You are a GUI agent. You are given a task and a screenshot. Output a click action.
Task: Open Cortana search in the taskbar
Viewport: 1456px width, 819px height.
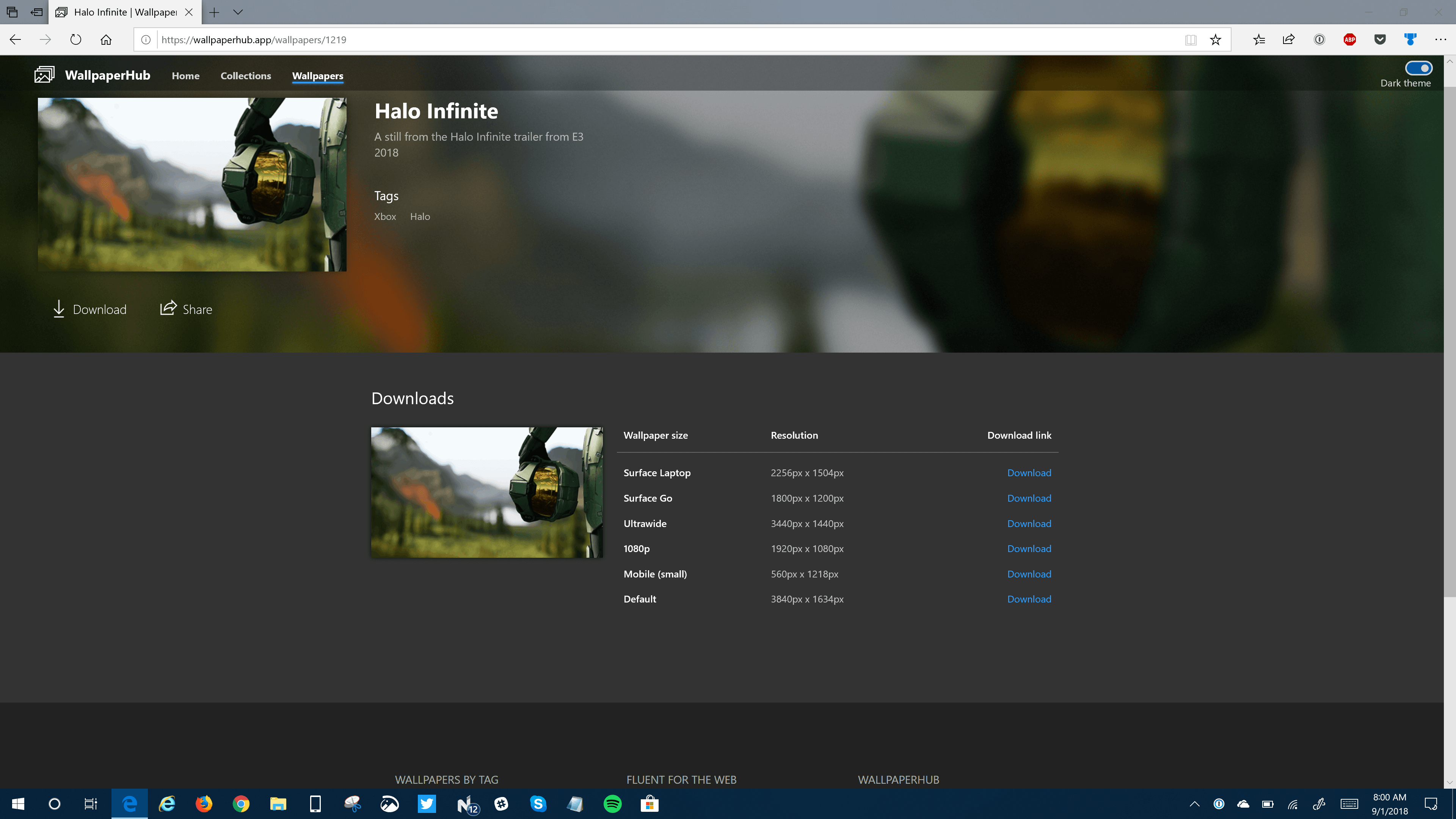tap(54, 804)
